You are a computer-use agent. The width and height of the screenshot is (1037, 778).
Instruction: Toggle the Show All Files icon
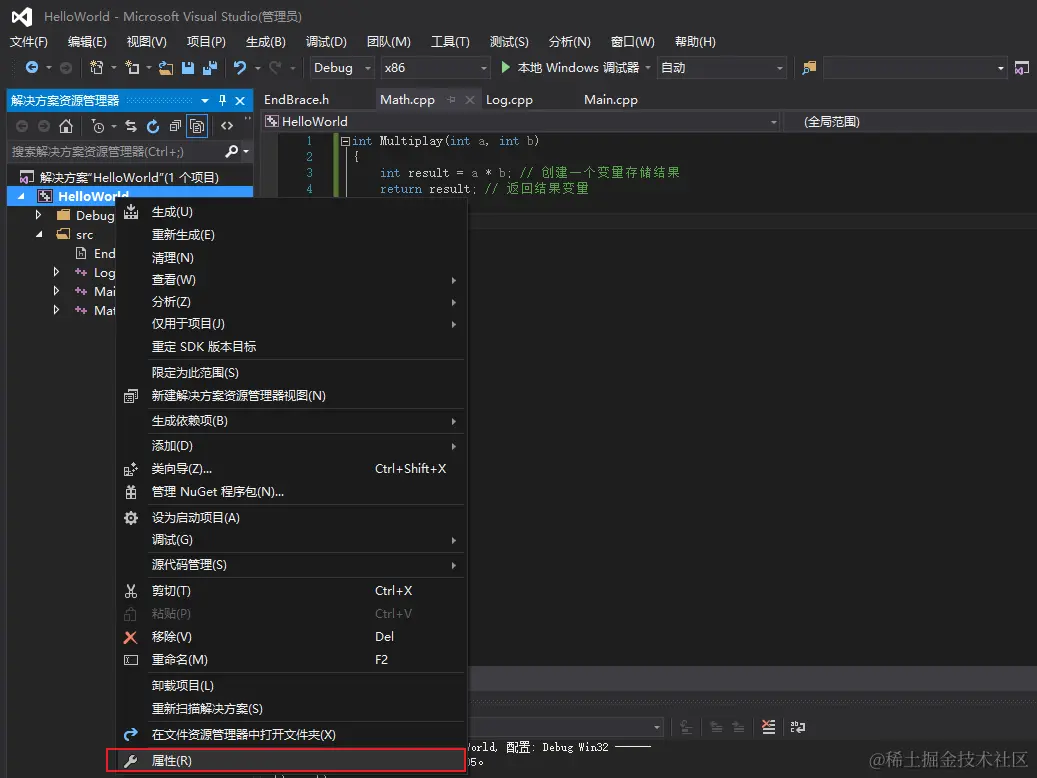[x=197, y=126]
